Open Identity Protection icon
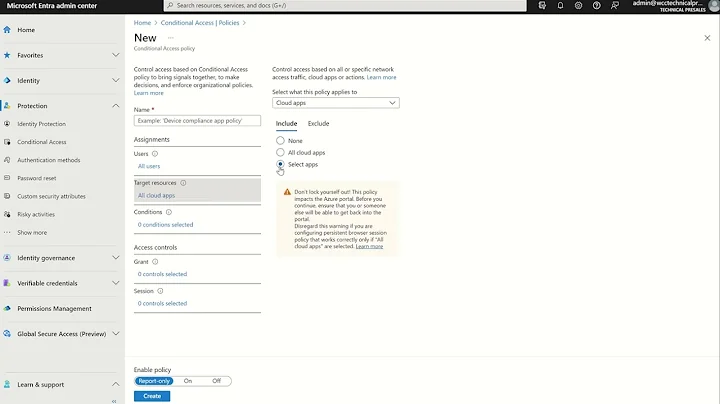This screenshot has height=404, width=720. [7, 124]
